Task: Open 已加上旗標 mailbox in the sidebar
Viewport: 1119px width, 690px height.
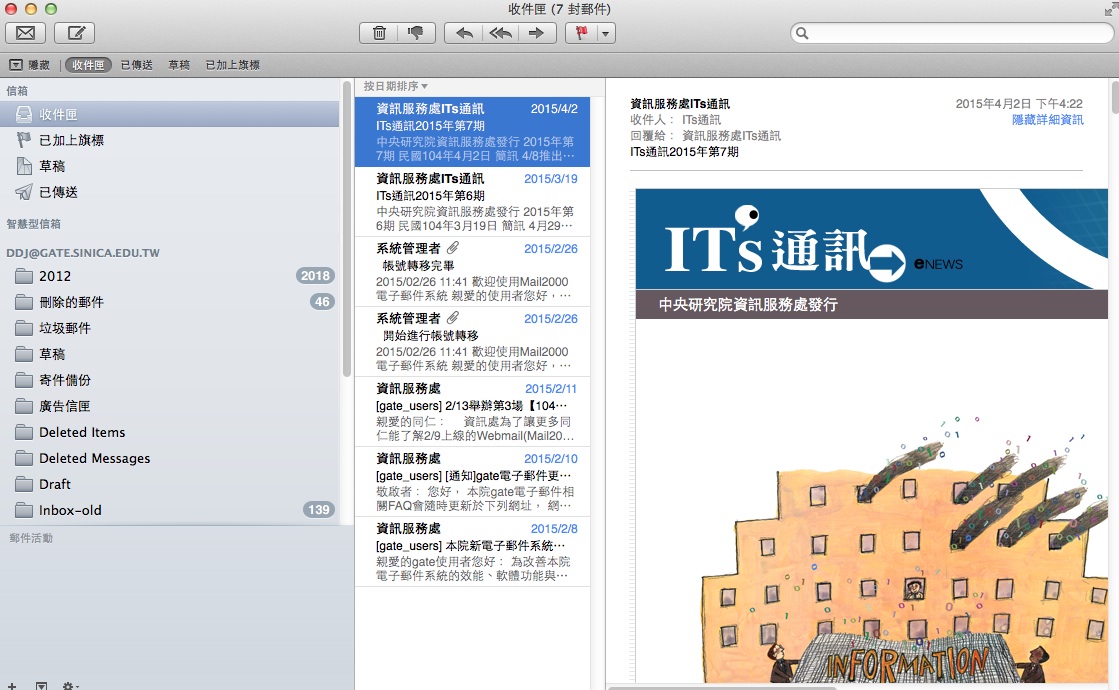Action: tap(170, 140)
